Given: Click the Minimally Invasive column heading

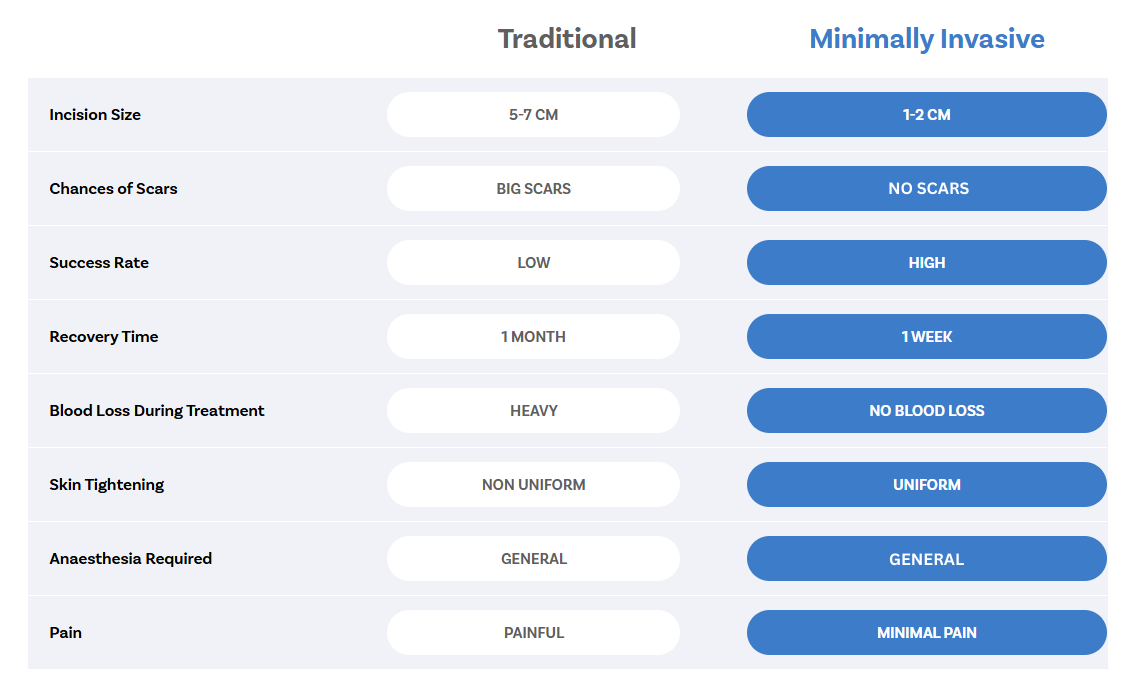Looking at the screenshot, I should pyautogui.click(x=926, y=39).
